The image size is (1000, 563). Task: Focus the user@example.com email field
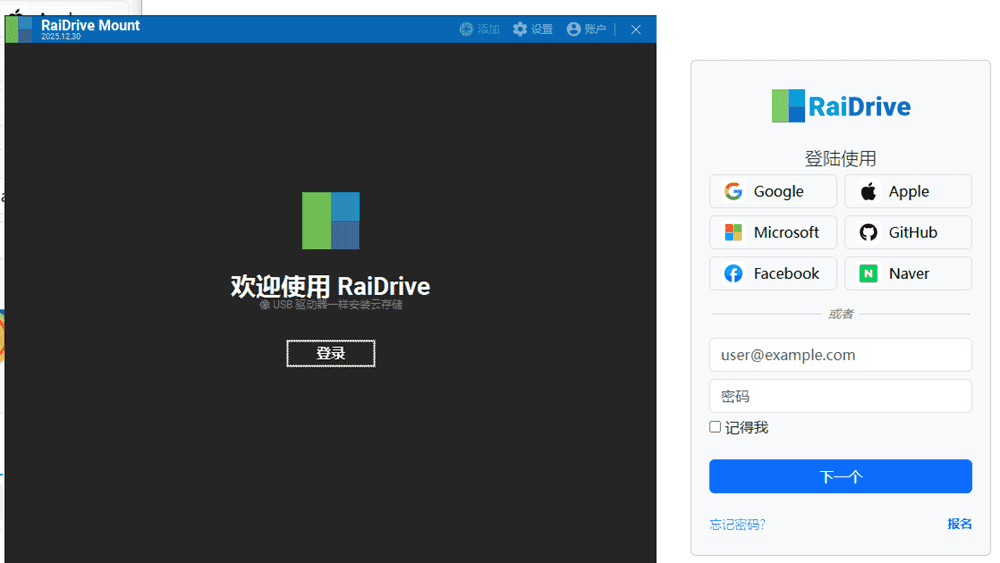coord(840,355)
